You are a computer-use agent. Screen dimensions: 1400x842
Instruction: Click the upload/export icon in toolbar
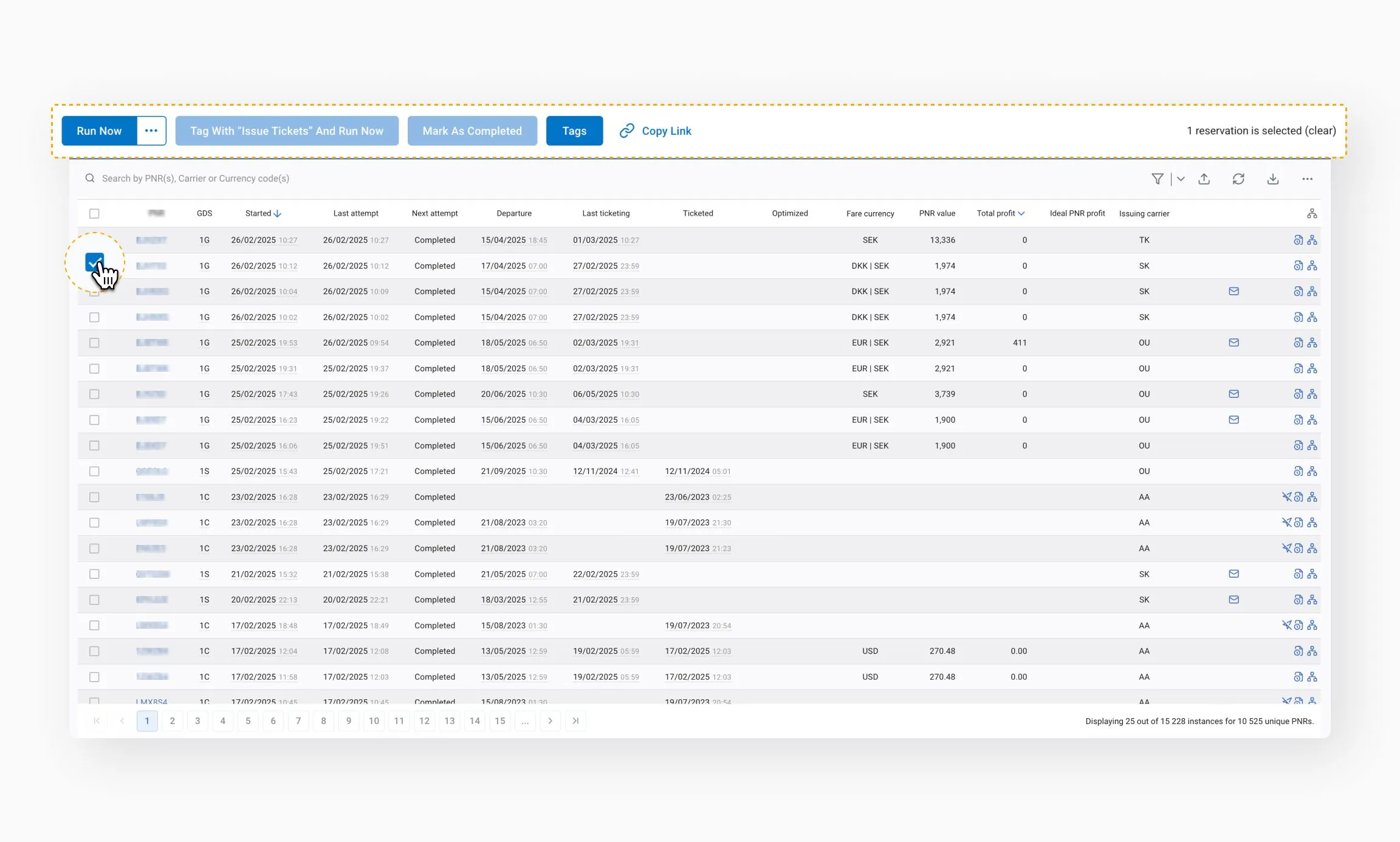pos(1204,179)
